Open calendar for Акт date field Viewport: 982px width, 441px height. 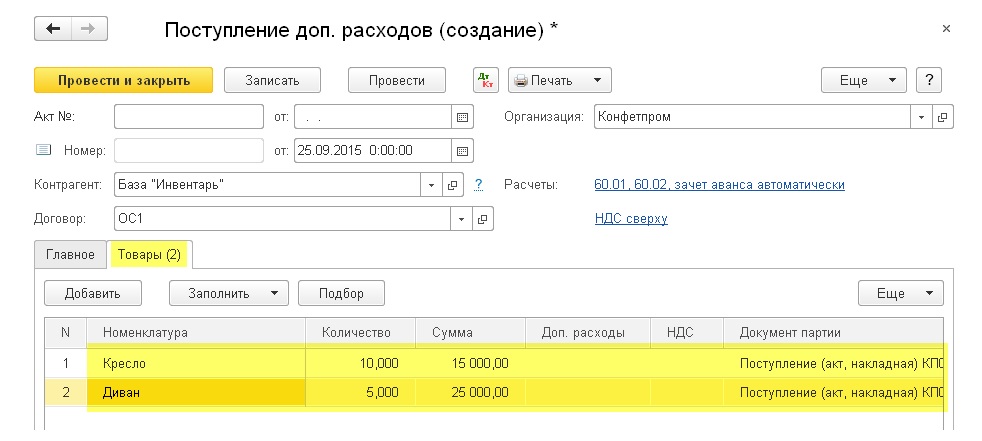pyautogui.click(x=462, y=117)
